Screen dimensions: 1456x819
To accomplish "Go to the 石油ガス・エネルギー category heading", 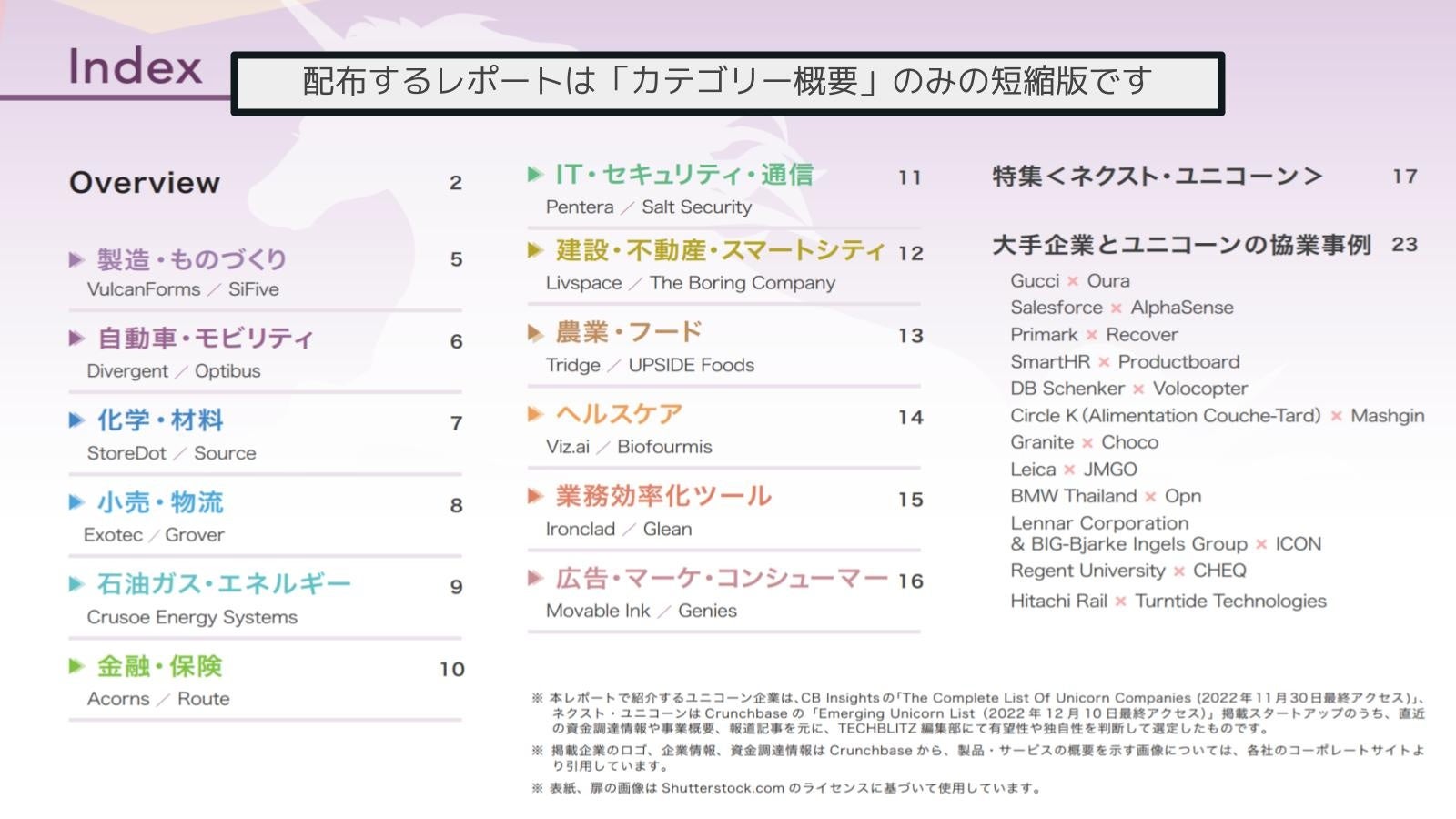I will tap(224, 583).
